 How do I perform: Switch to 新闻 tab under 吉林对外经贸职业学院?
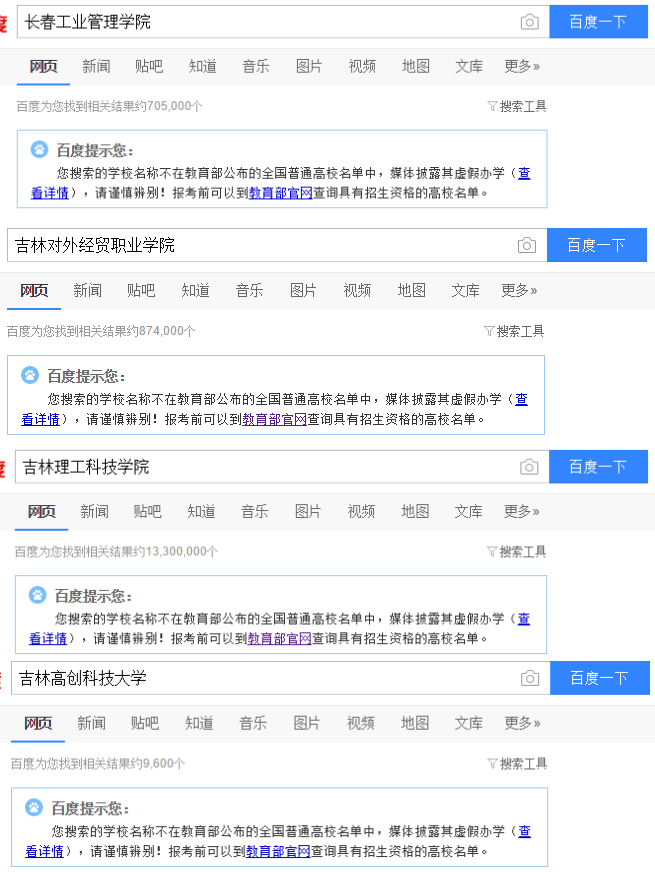click(x=87, y=290)
